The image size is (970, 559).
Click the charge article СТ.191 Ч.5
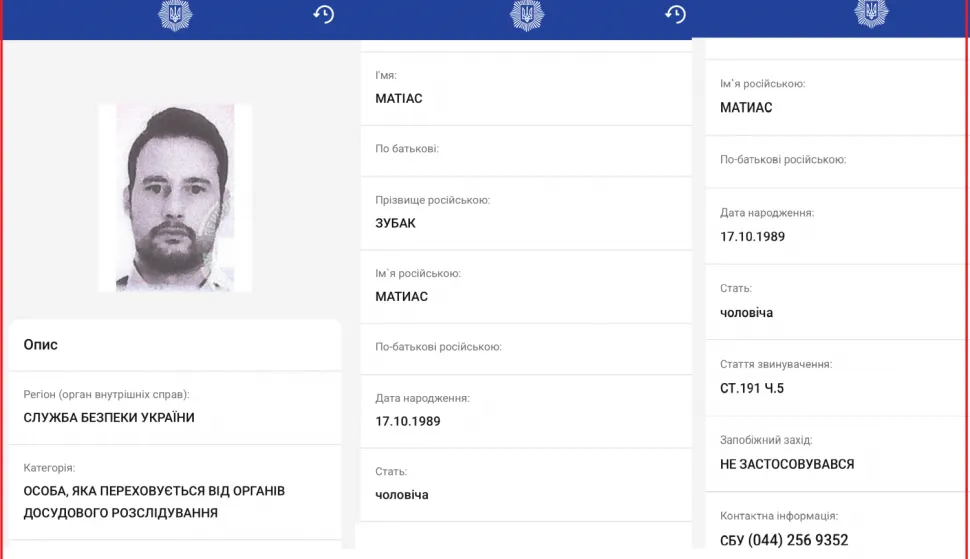click(752, 388)
